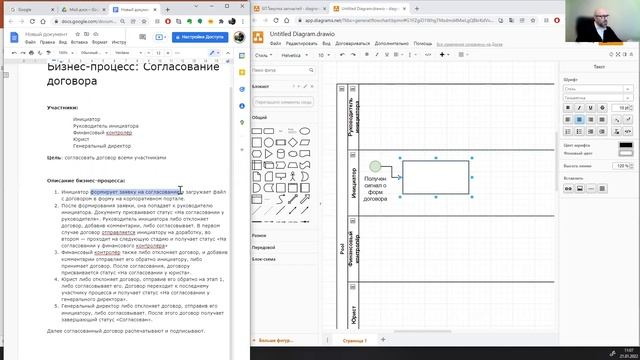Image resolution: width=640 pixels, height=360 pixels.
Task: Click the search magnifier in shape search box
Action: pos(311,70)
